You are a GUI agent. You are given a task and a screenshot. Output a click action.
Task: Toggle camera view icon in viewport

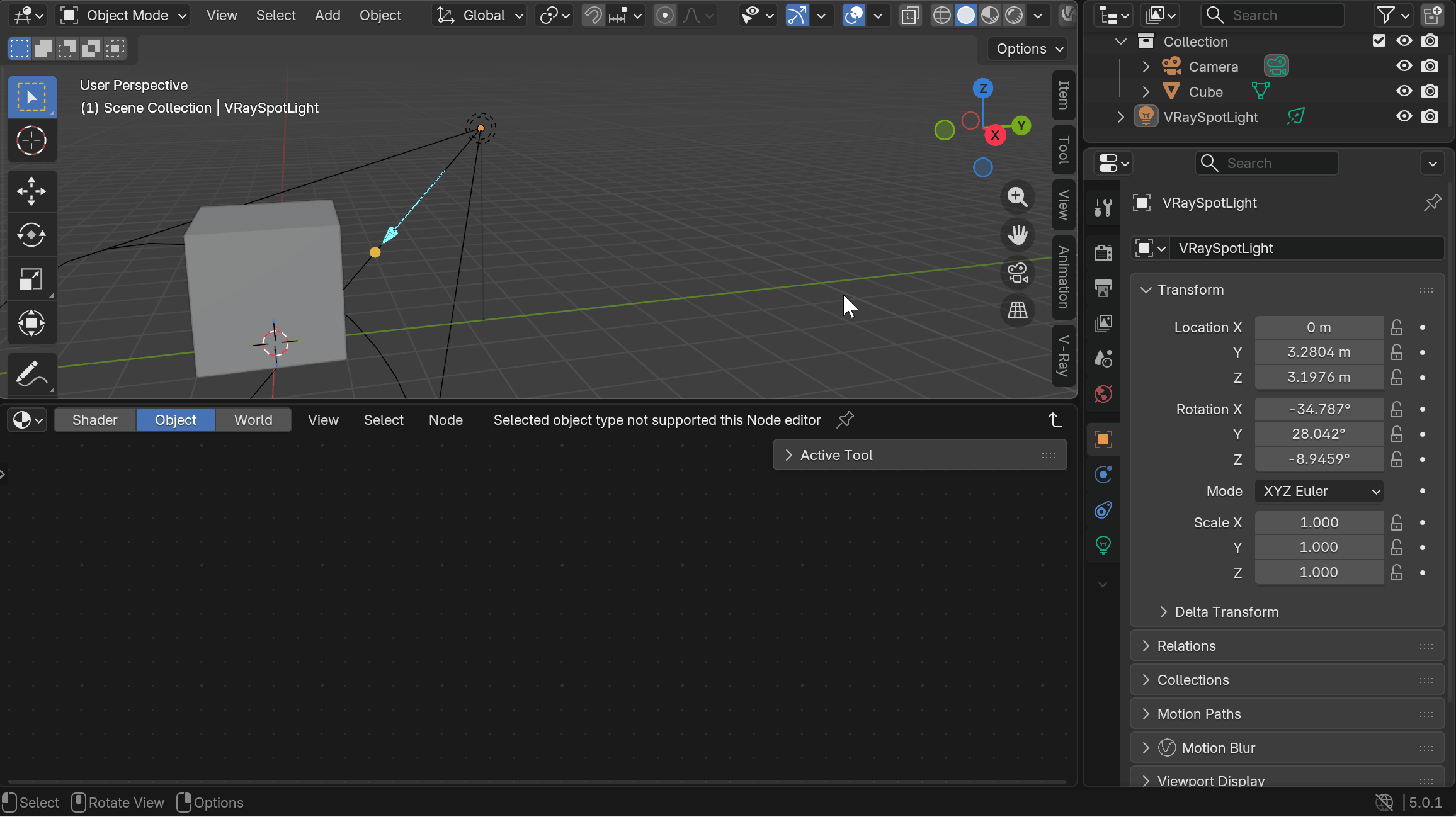point(1017,273)
